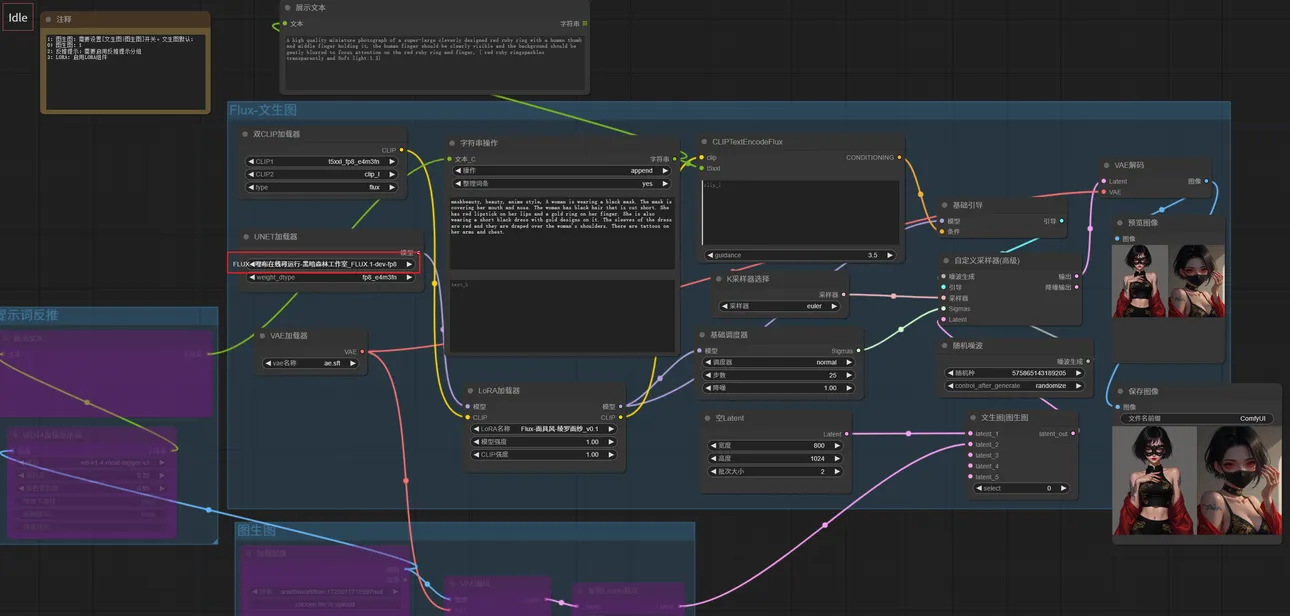Screen dimensions: 1290x616
Task: Collapse the 双CLIP加载器 node via its dot
Action: click(x=246, y=134)
